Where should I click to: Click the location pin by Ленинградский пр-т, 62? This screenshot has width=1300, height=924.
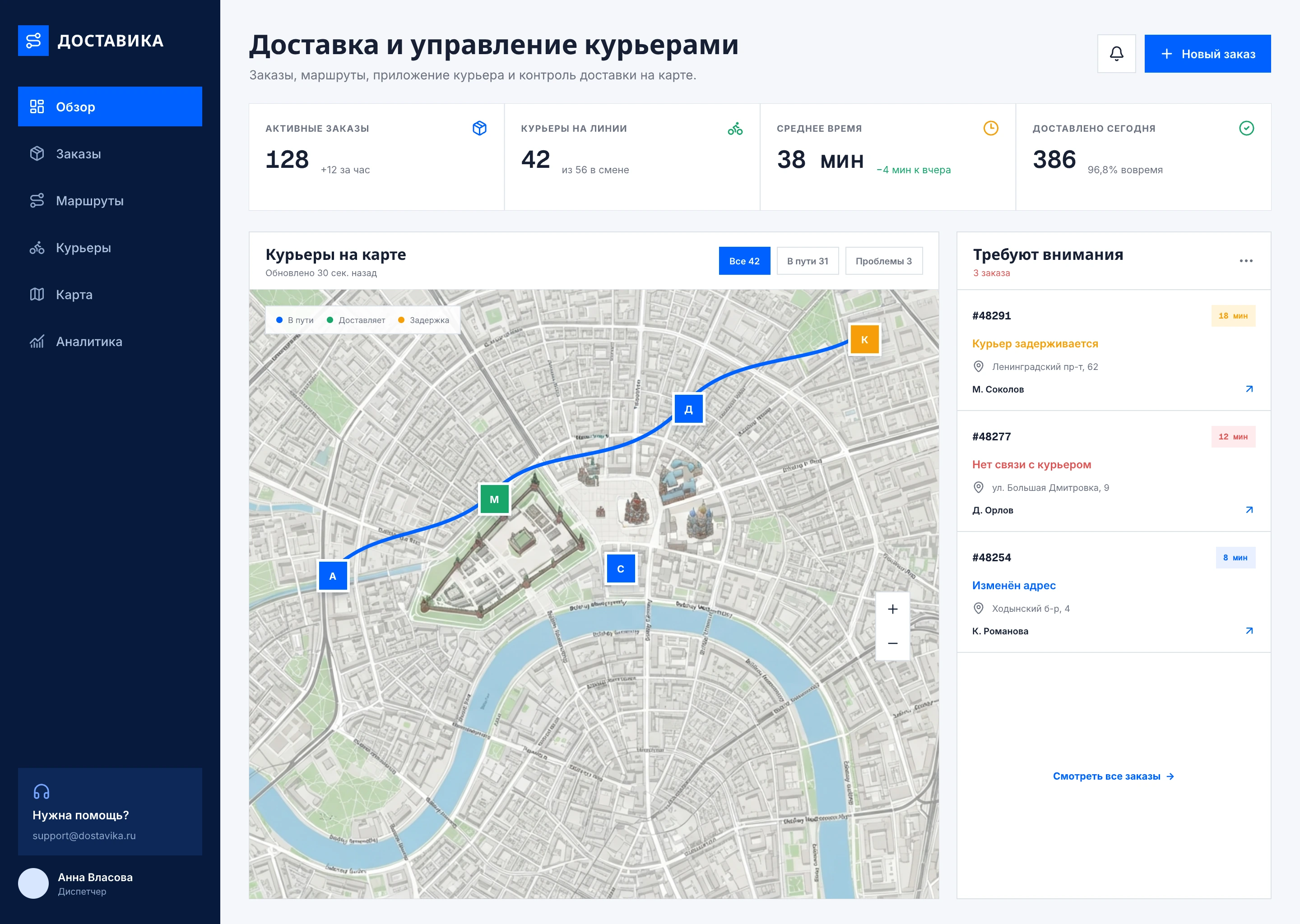pos(978,366)
